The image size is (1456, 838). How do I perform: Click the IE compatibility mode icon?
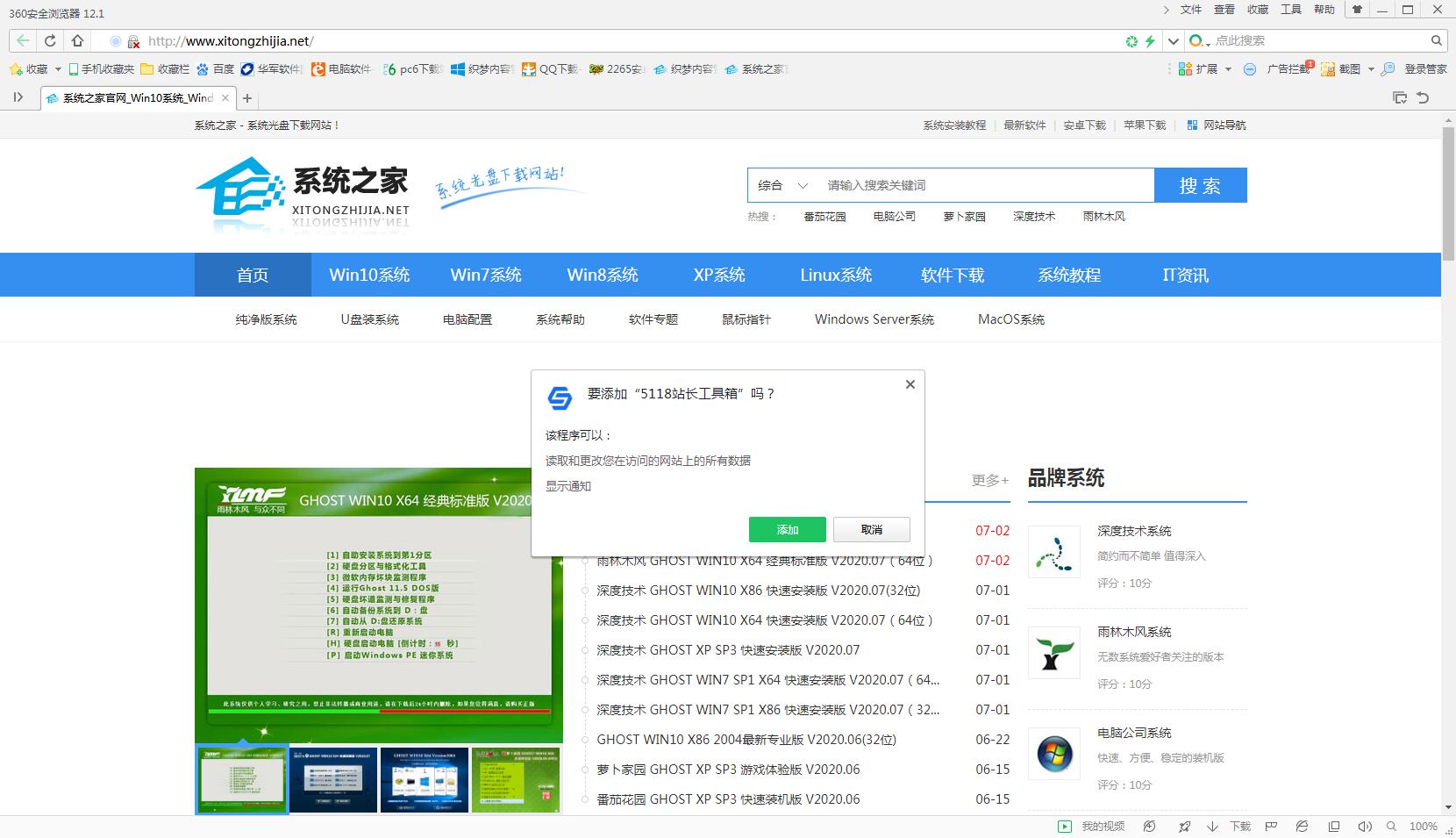(x=1301, y=826)
